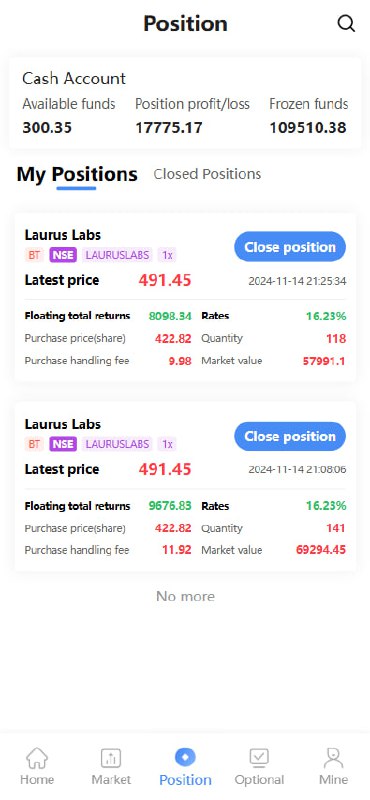Click market value 69294.45 on second card
This screenshot has height=800, width=370.
click(321, 550)
